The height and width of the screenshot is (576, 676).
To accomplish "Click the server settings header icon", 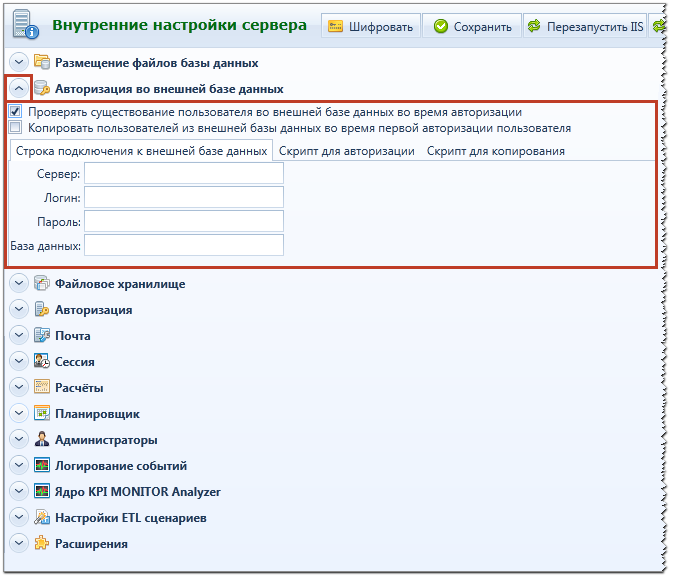I will point(25,25).
